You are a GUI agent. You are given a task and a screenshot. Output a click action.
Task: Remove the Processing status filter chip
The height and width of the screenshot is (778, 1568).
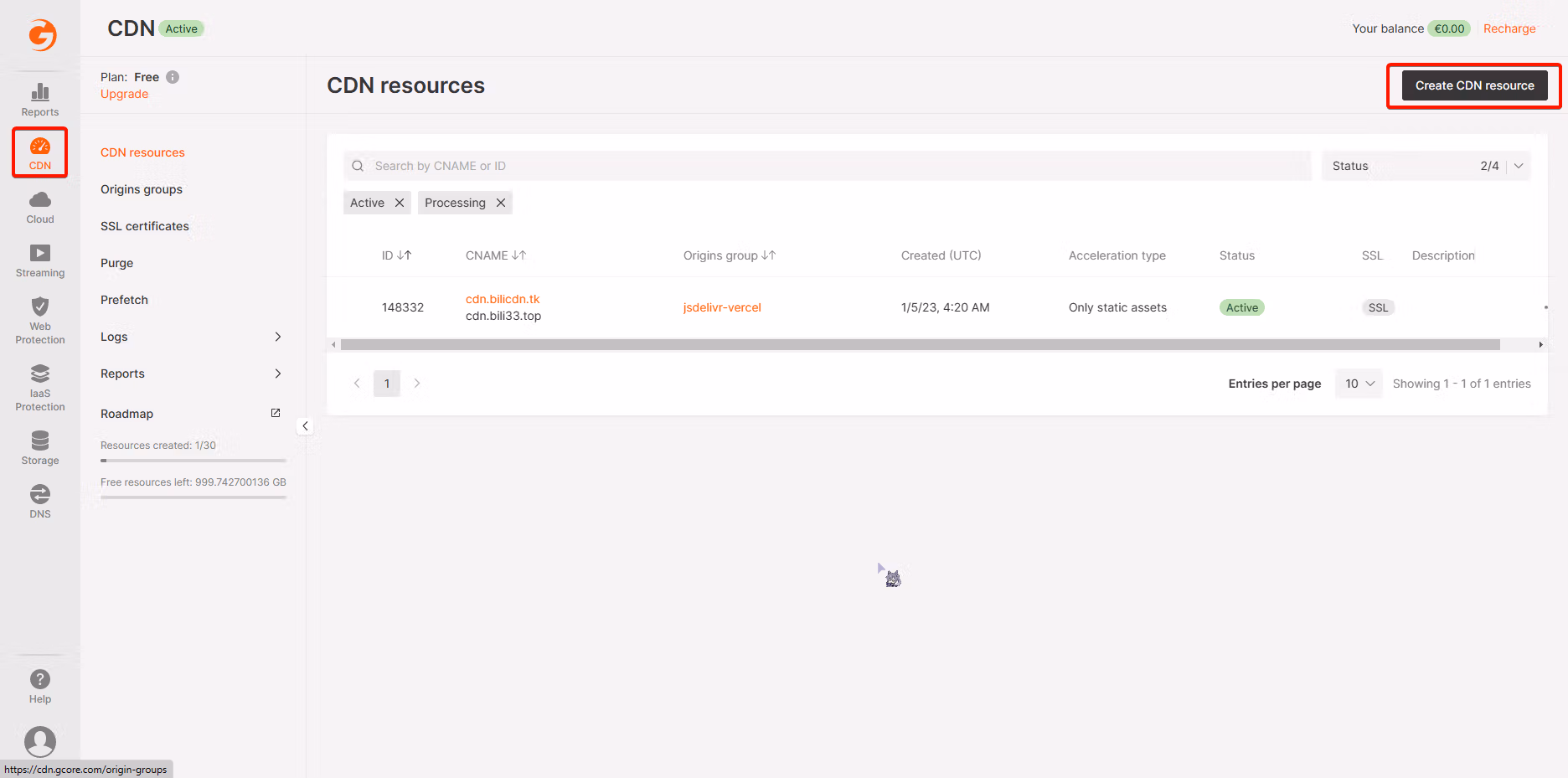pyautogui.click(x=501, y=203)
